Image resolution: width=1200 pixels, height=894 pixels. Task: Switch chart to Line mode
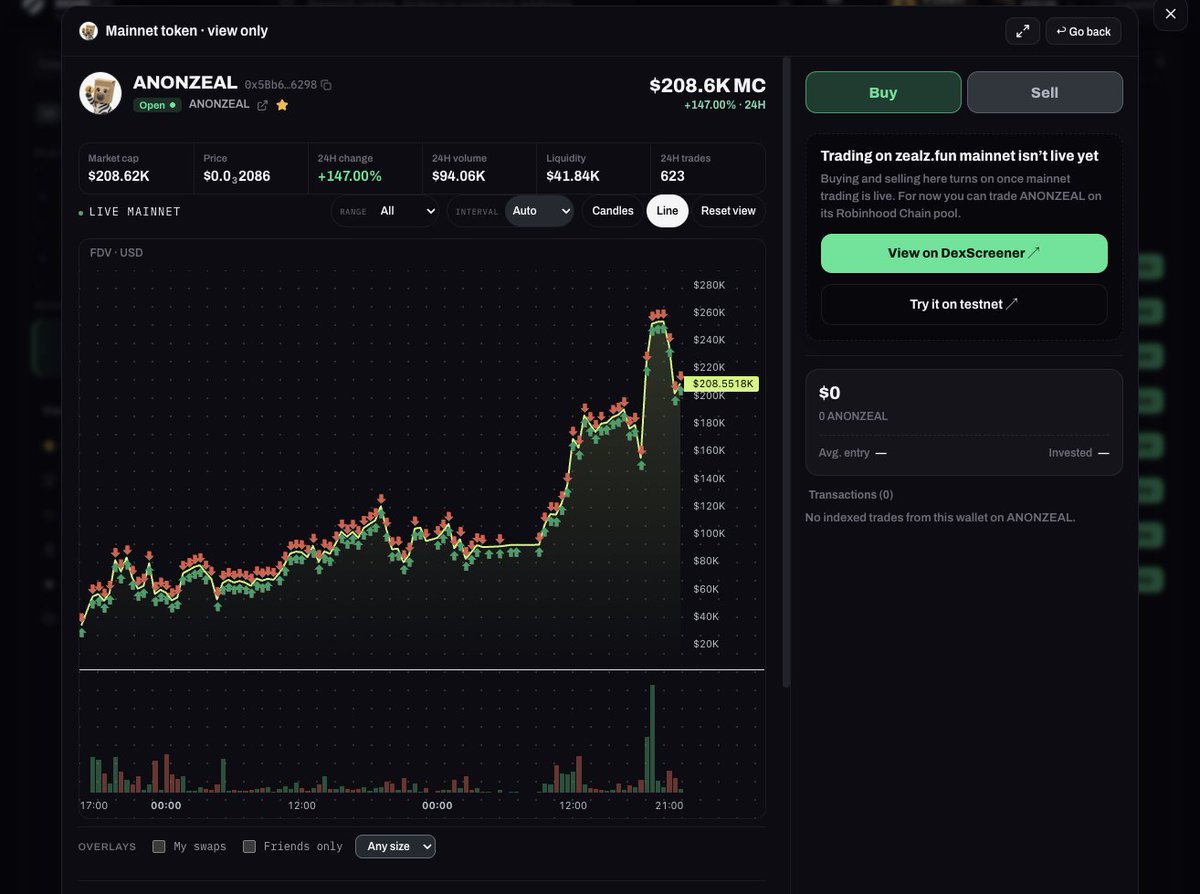pos(667,211)
